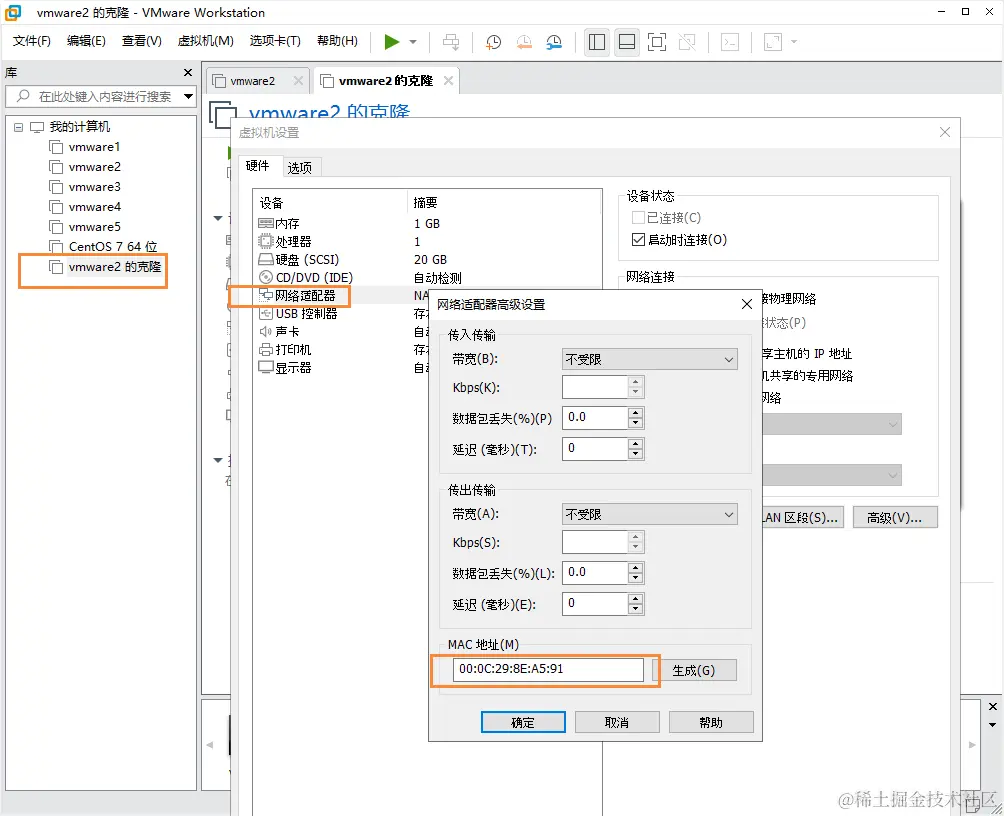
Task: Click the 帮助 button in advanced dialog
Action: point(711,722)
